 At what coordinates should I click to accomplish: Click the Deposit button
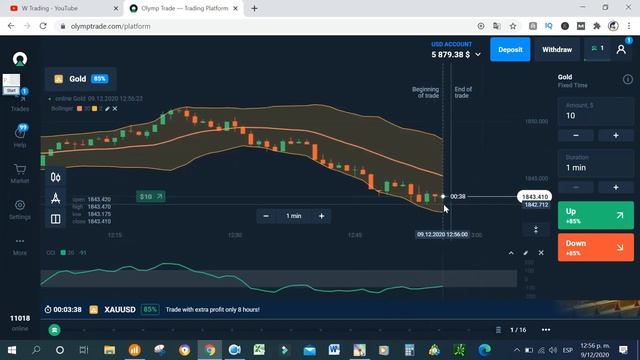coord(510,49)
